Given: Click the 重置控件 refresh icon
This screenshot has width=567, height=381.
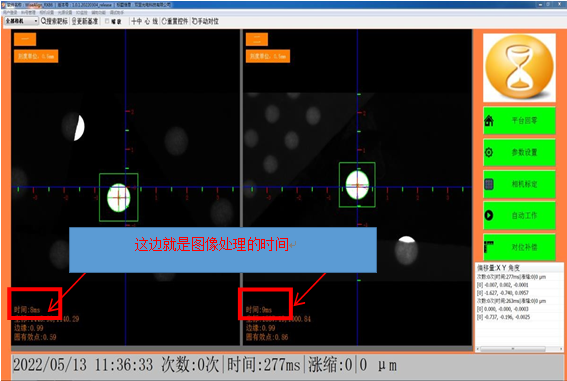Looking at the screenshot, I should click(x=164, y=21).
